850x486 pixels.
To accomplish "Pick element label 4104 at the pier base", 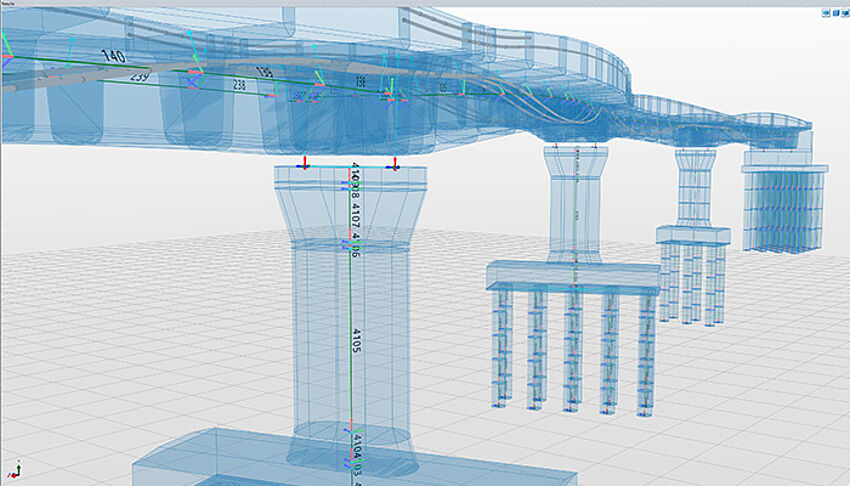I will pos(352,454).
